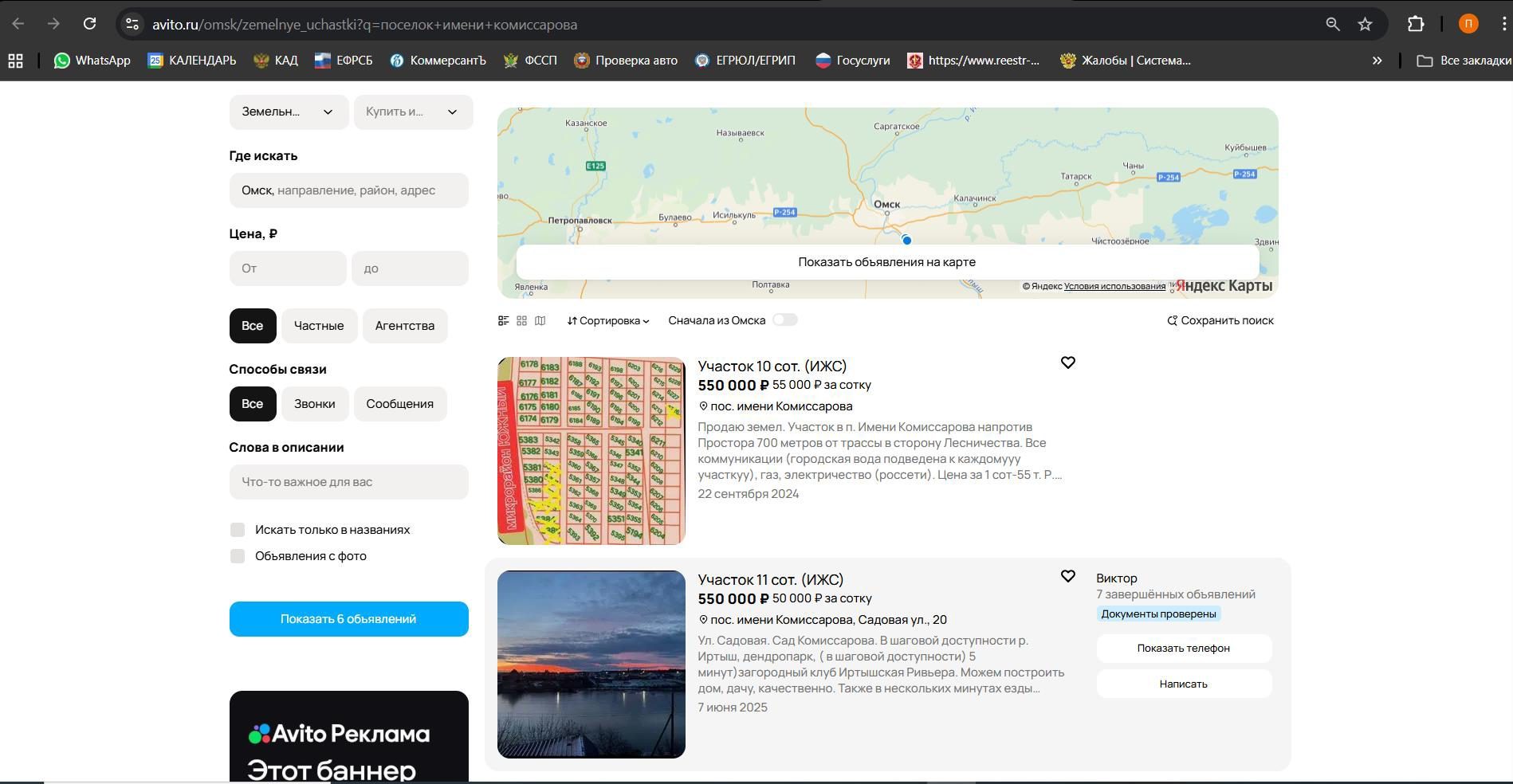
Task: Check Объявления с фото
Action: coord(238,556)
